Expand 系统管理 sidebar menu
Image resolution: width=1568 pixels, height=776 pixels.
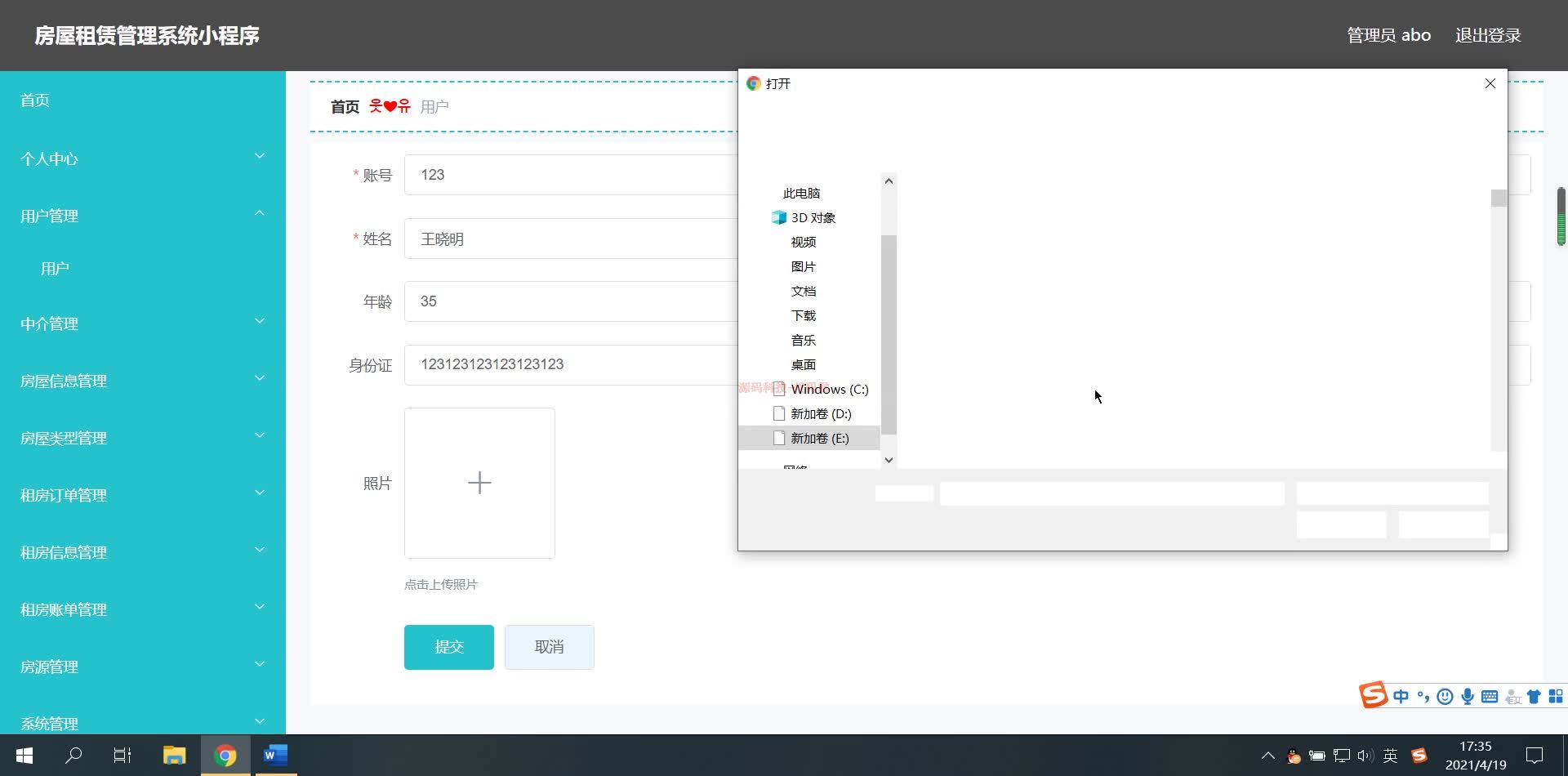(x=143, y=722)
